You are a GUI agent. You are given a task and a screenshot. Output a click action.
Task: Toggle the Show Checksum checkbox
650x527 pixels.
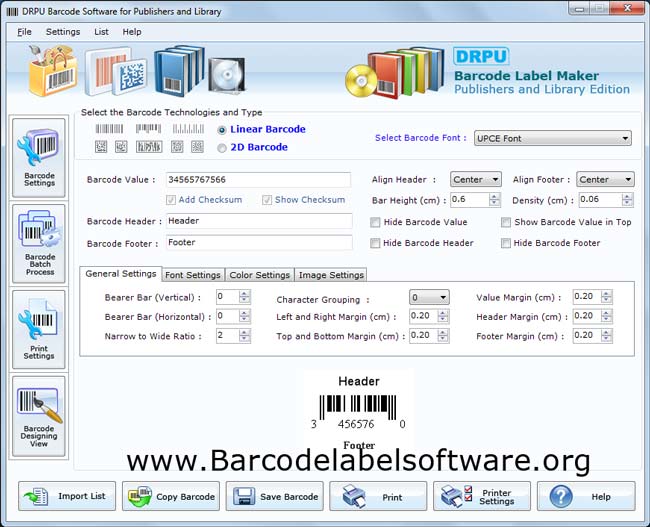pos(267,200)
